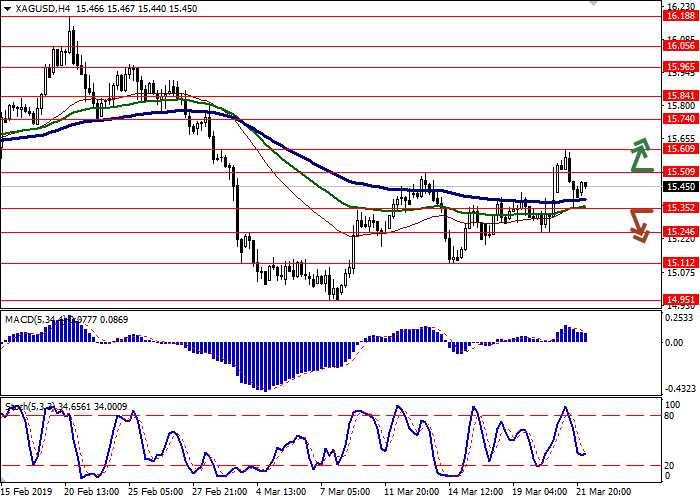700x500 pixels.
Task: Select the 16.056 resistance level label
Action: tap(680, 46)
